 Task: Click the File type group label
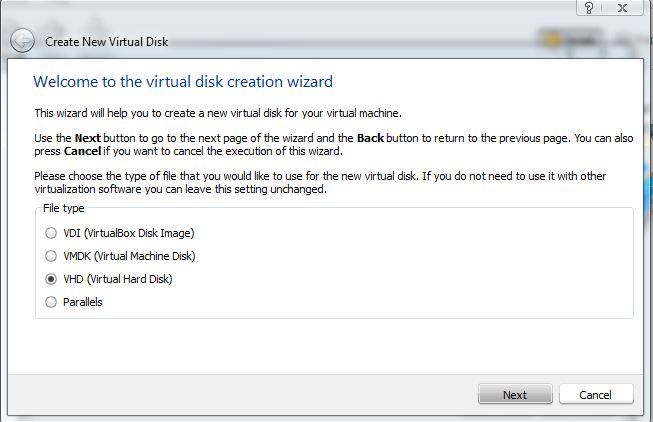pyautogui.click(x=61, y=208)
